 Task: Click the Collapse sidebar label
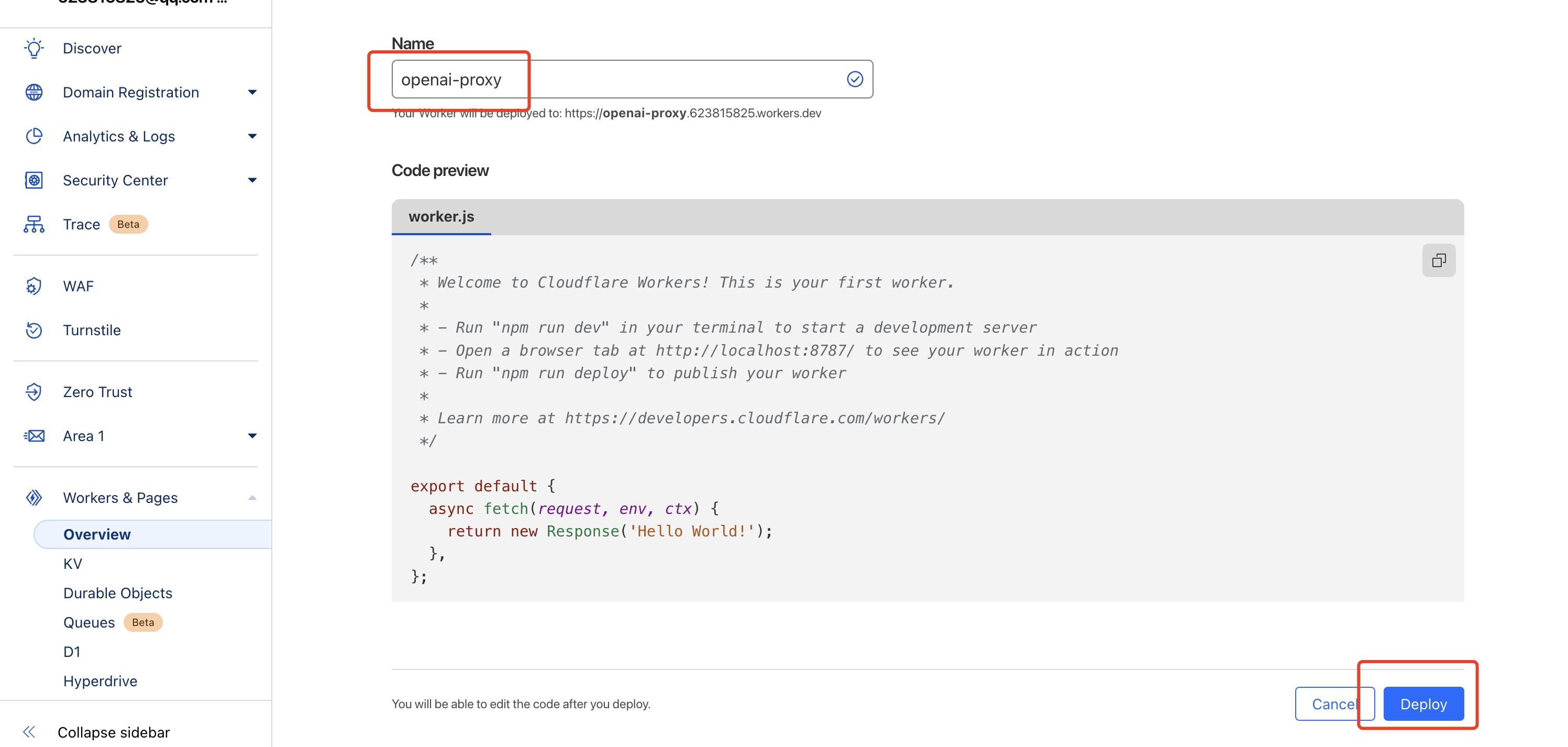114,732
